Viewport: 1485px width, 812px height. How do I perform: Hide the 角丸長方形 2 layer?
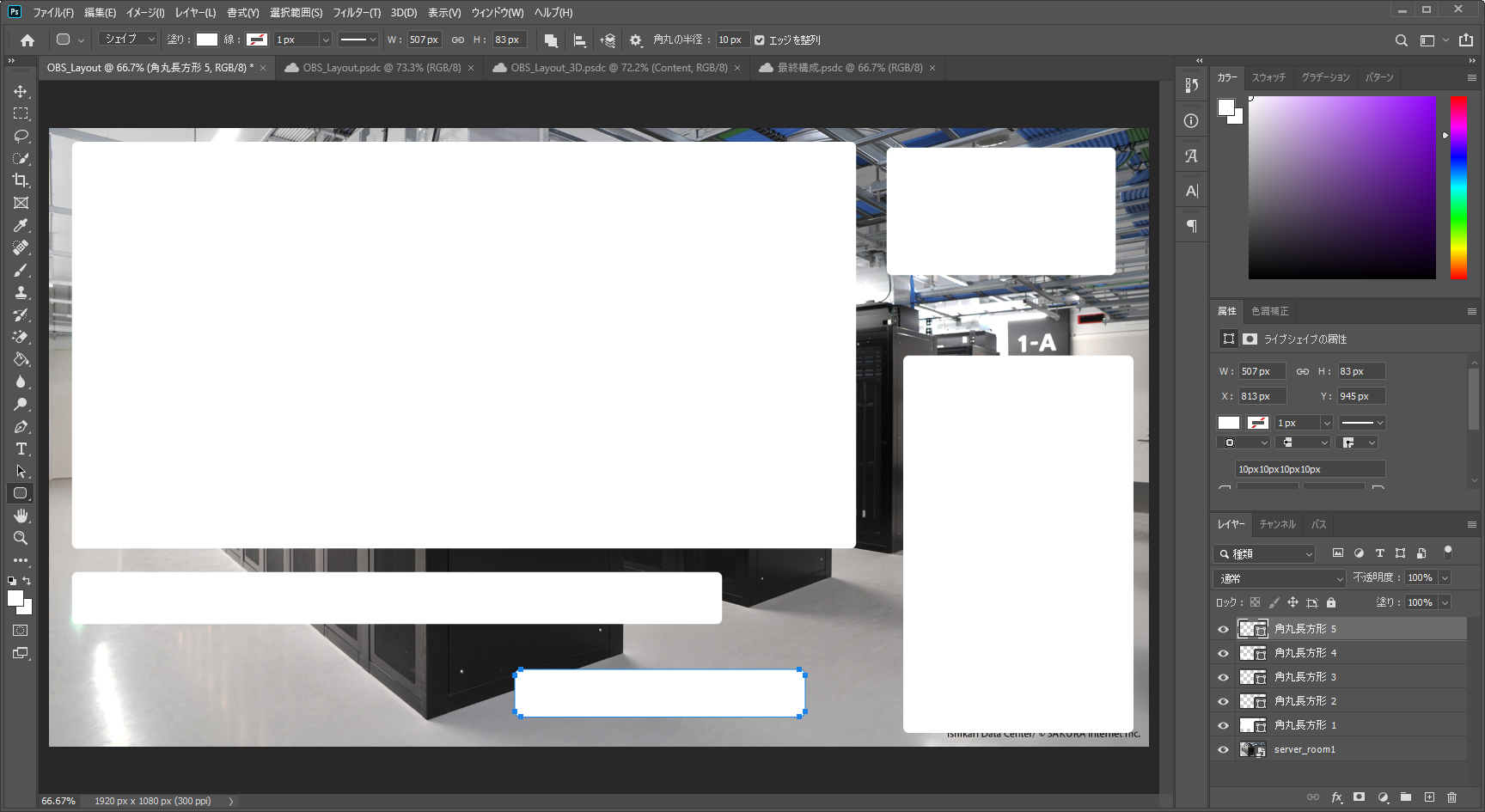pos(1223,701)
